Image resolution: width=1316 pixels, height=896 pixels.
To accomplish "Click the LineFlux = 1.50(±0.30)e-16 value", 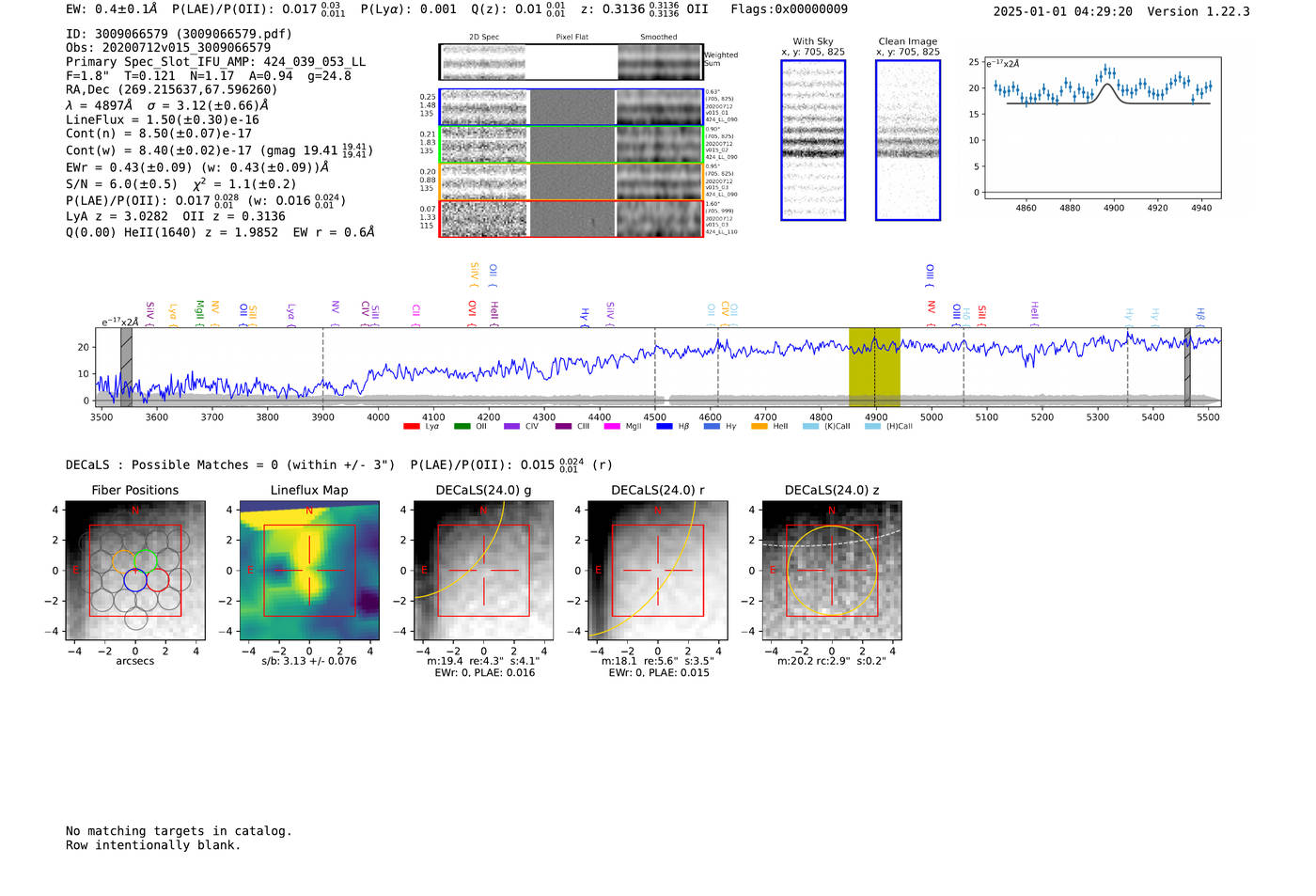I will (x=162, y=119).
